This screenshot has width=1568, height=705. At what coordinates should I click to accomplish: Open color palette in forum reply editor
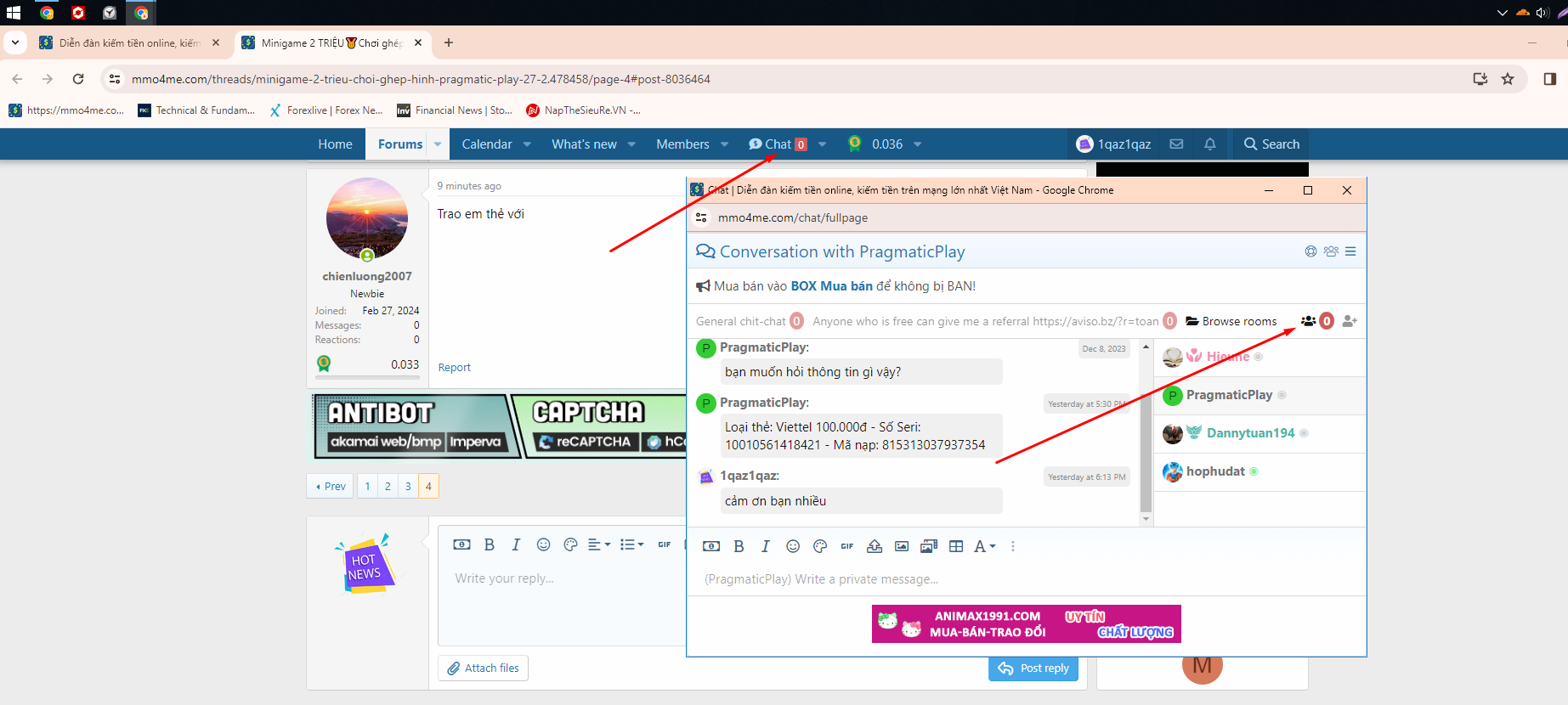(x=571, y=544)
